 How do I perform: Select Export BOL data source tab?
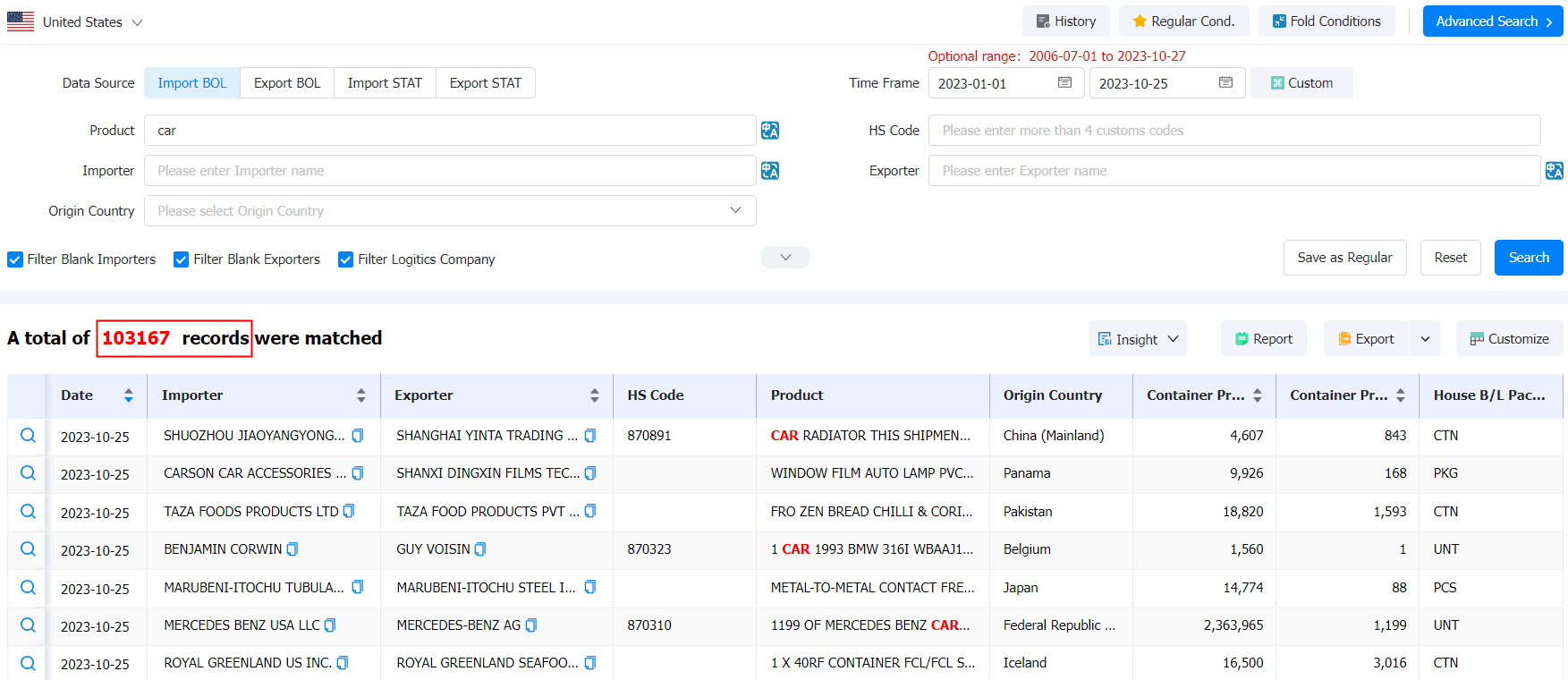click(x=287, y=83)
